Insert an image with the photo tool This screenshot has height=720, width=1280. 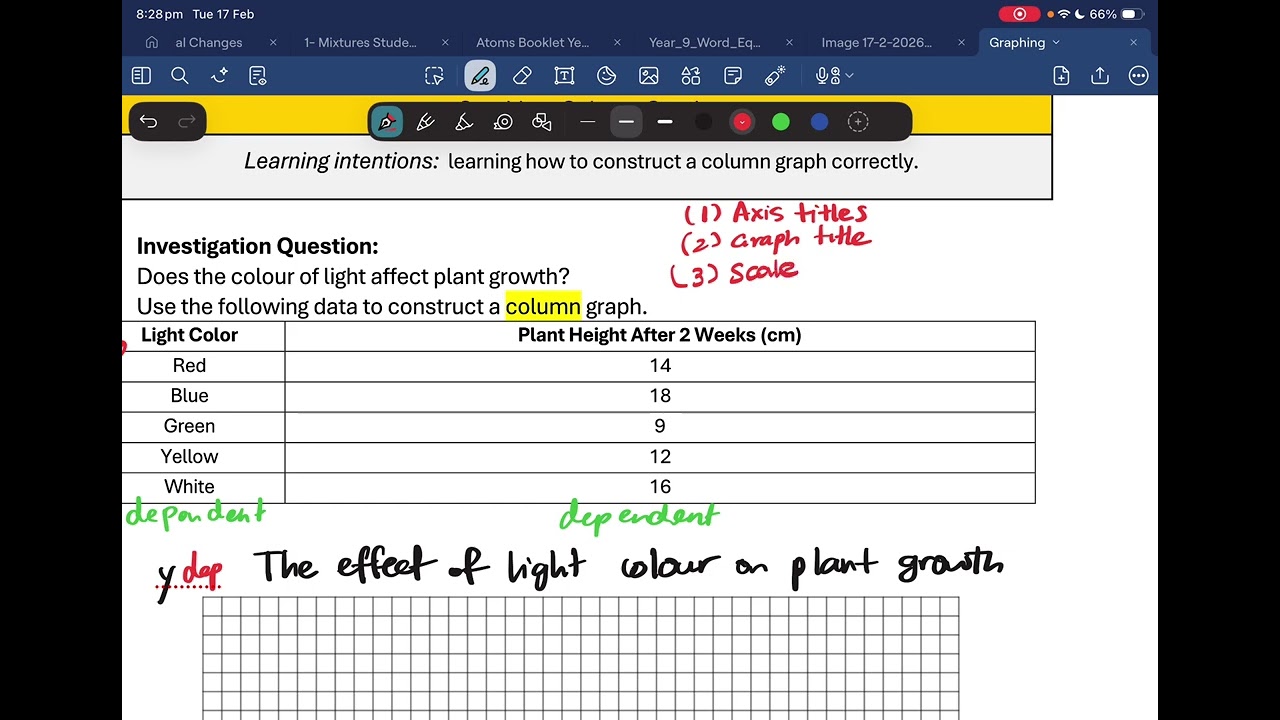pos(649,76)
